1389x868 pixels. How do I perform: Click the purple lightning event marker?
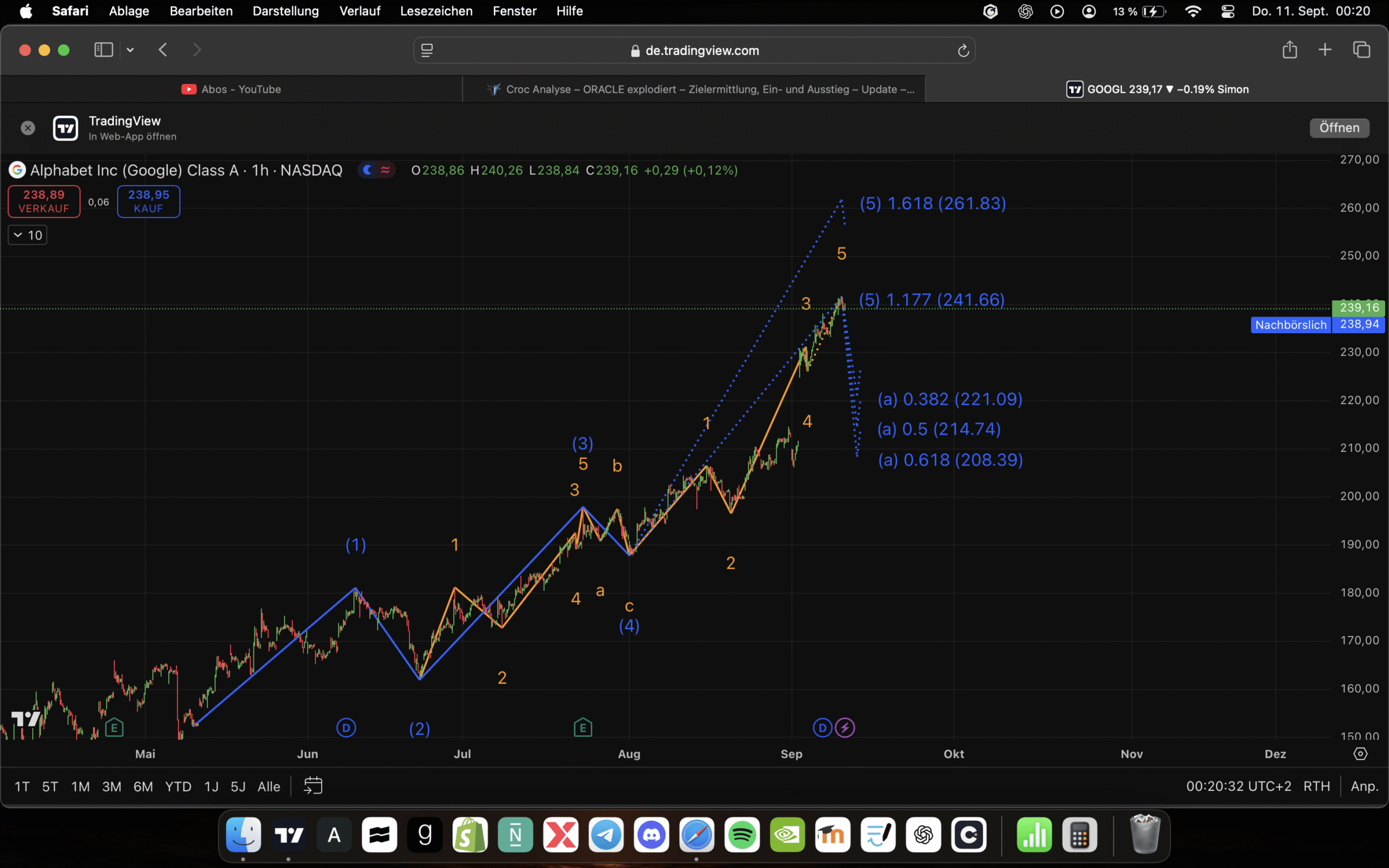click(845, 728)
